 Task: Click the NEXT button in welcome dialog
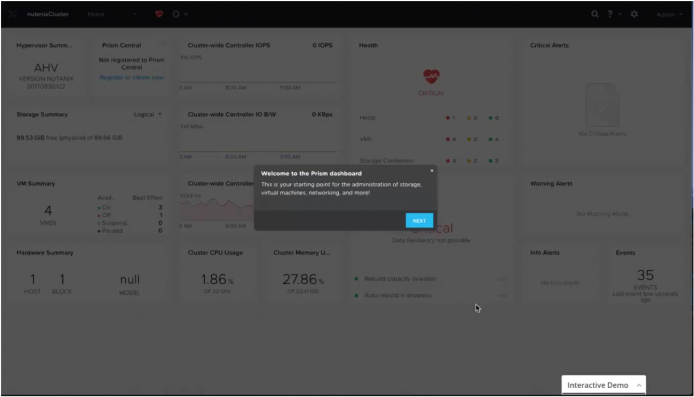[419, 220]
